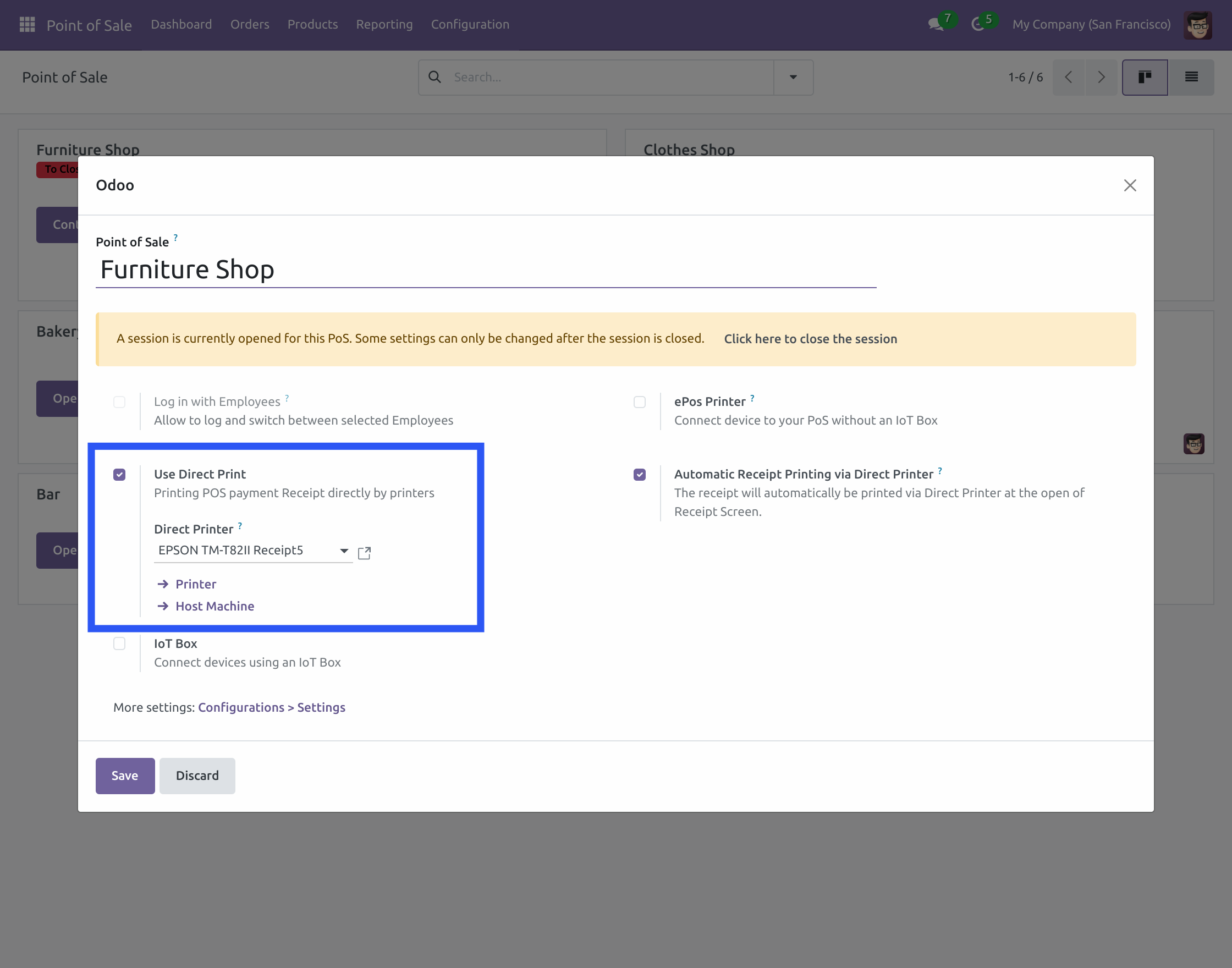Screen dimensions: 1232x968
Task: Open the activities clock icon
Action: pos(977,24)
